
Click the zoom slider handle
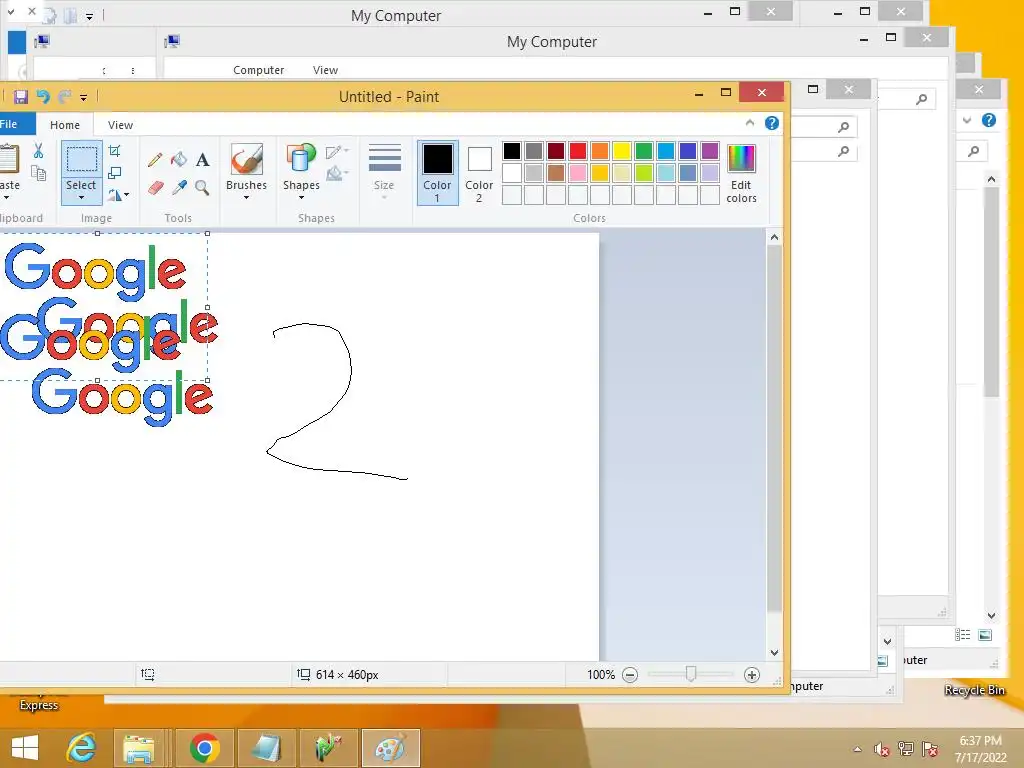click(691, 674)
